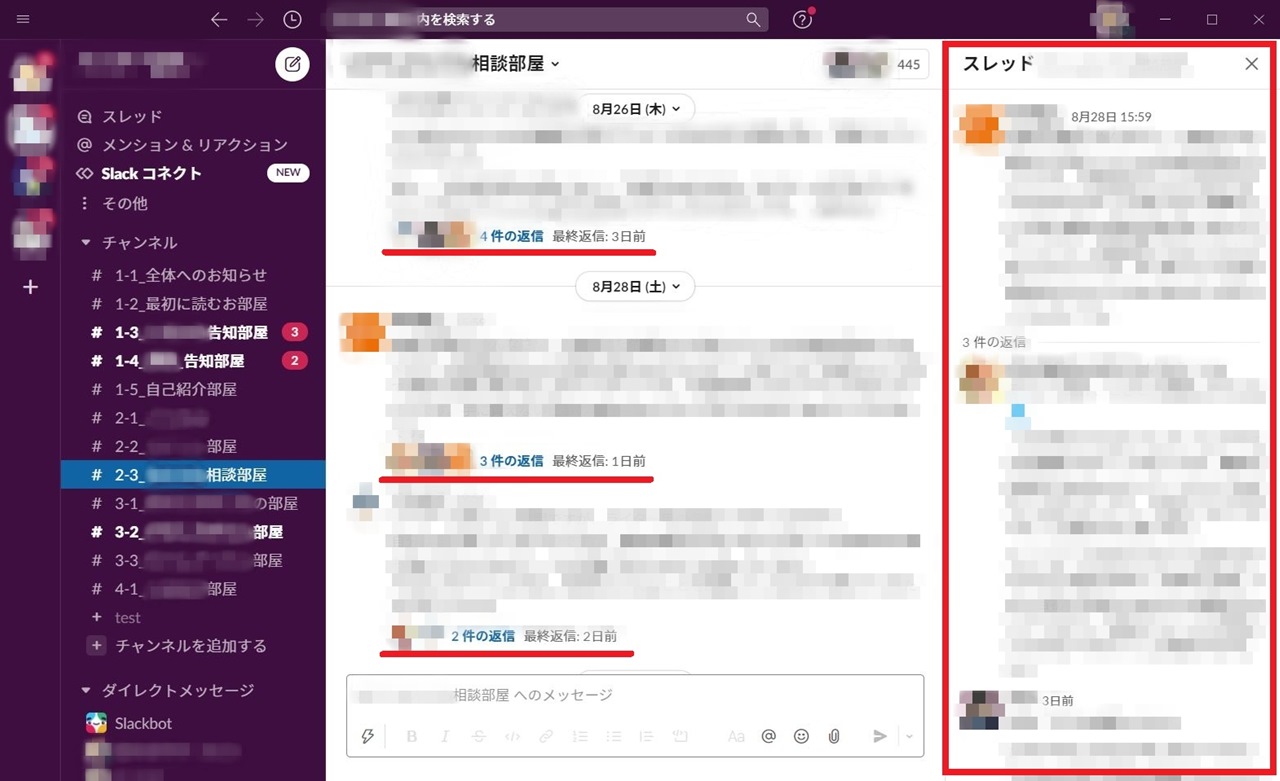The width and height of the screenshot is (1280, 781).
Task: Mention someone with the @ icon
Action: [x=768, y=736]
